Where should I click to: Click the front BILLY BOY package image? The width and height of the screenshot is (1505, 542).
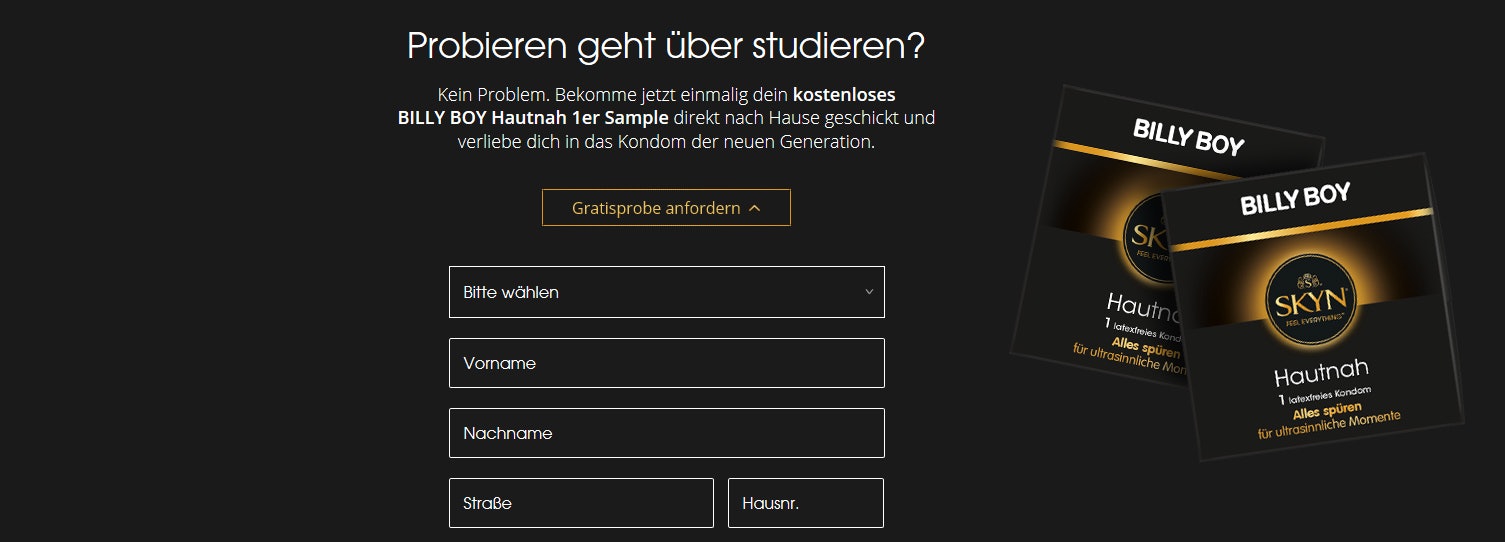(x=1310, y=330)
